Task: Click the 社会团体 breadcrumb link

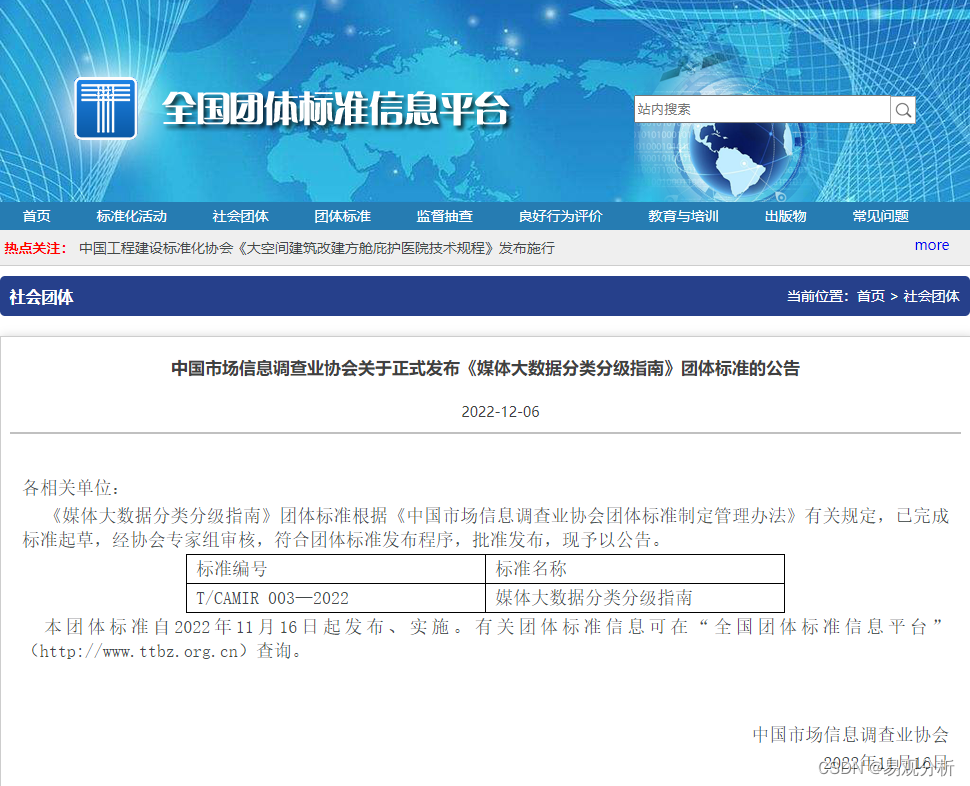Action: click(x=931, y=296)
